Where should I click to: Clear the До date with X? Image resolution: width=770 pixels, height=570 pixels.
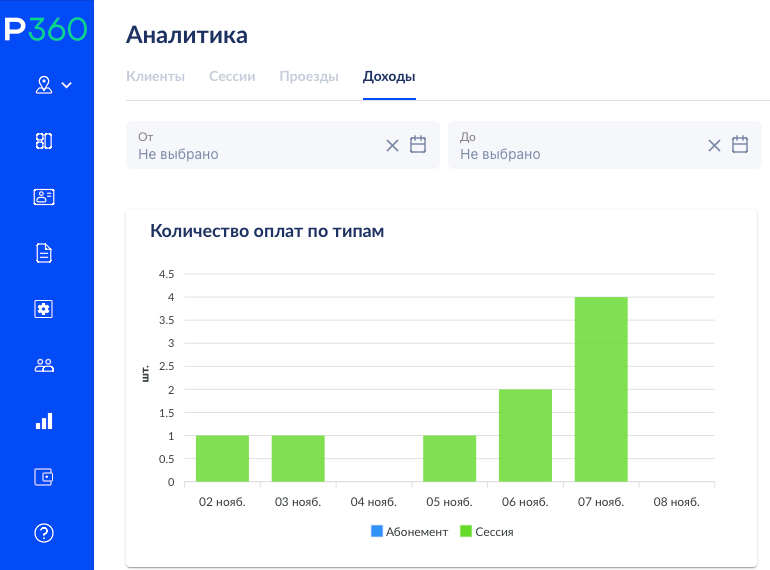(715, 145)
